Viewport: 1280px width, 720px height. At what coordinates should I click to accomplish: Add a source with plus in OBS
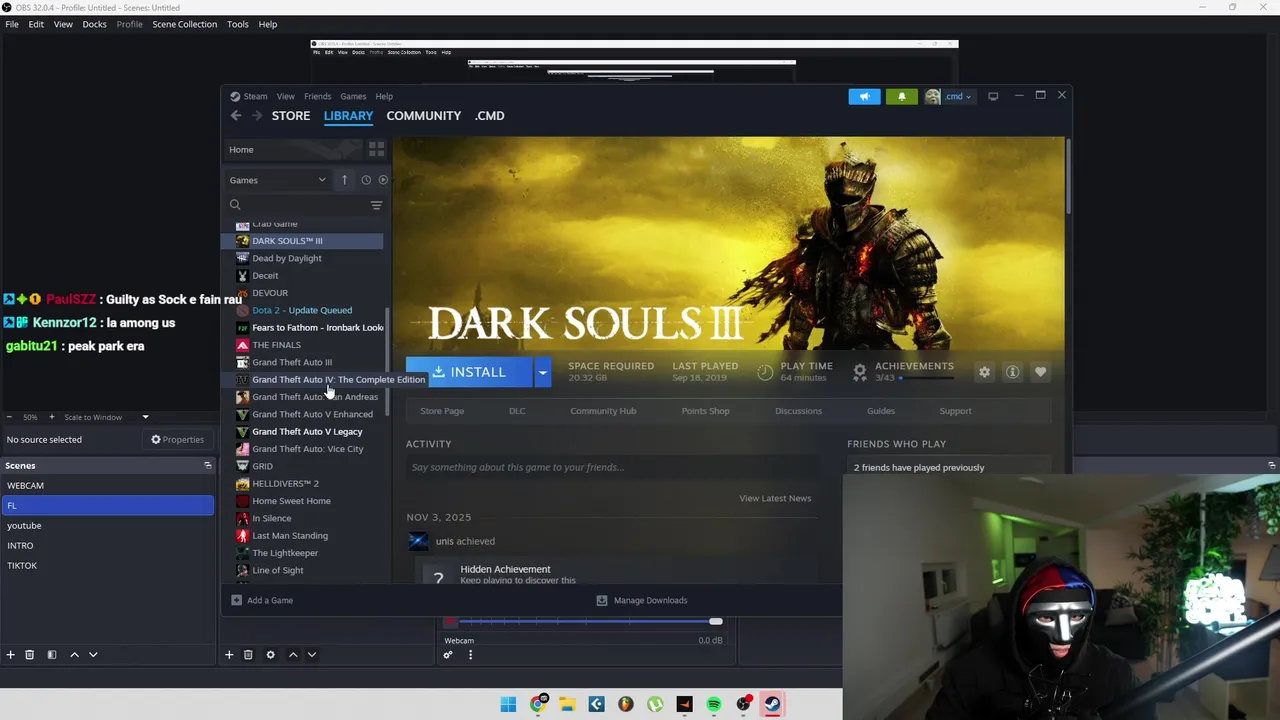click(229, 655)
